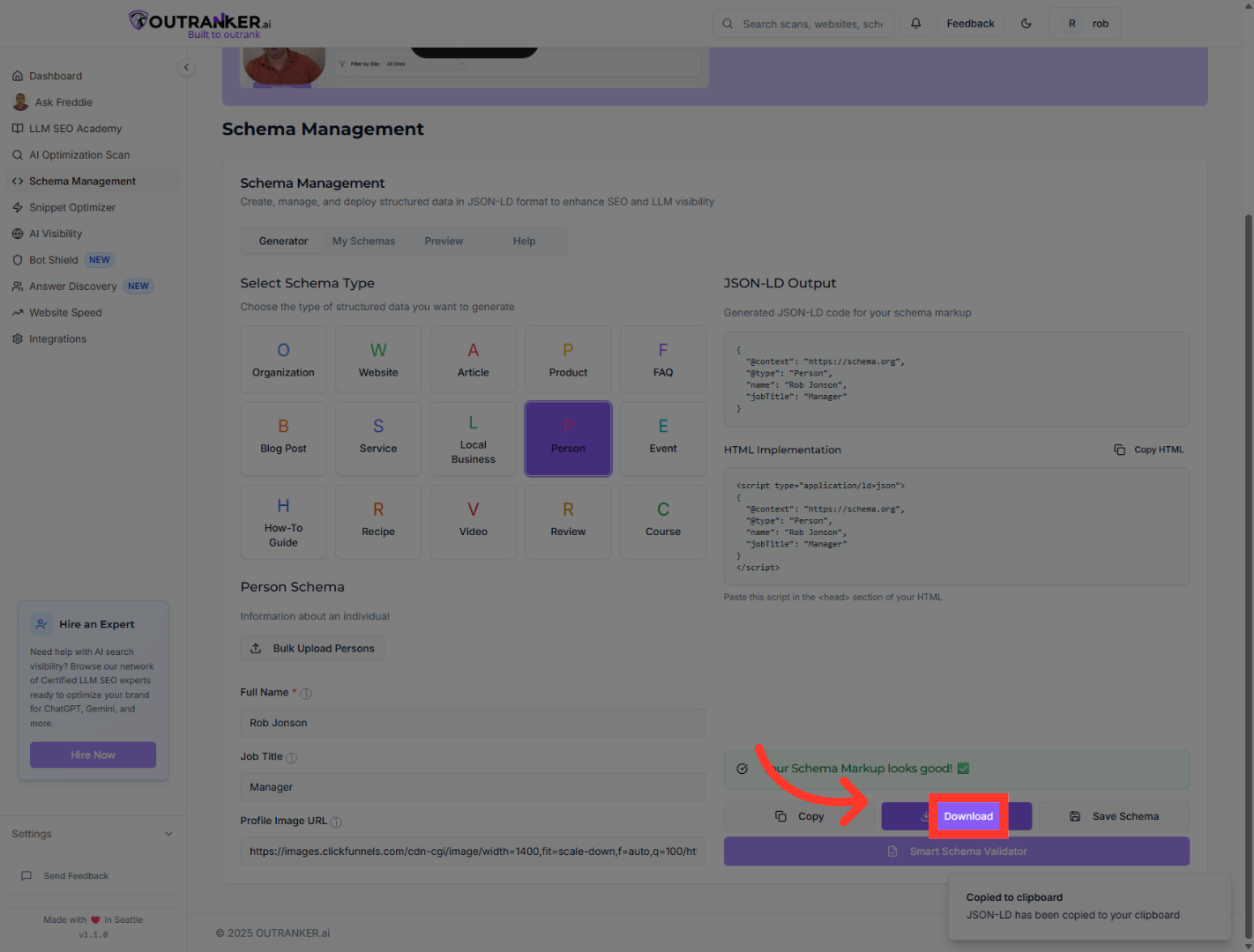This screenshot has width=1254, height=952.
Task: Switch to the My Schemas tab
Action: coord(363,242)
